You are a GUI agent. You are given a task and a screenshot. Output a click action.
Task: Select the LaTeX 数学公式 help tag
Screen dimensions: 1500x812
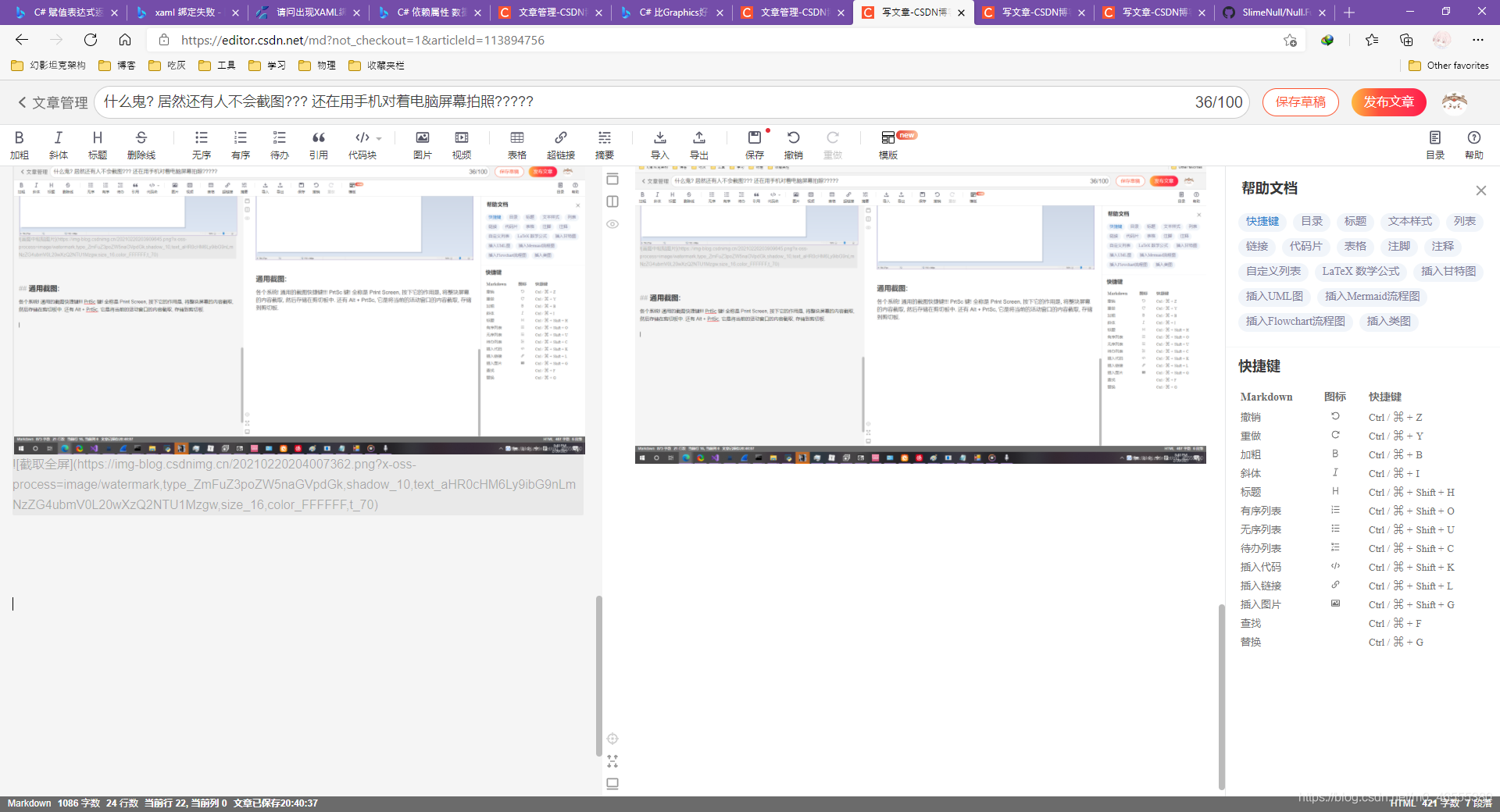click(x=1361, y=272)
